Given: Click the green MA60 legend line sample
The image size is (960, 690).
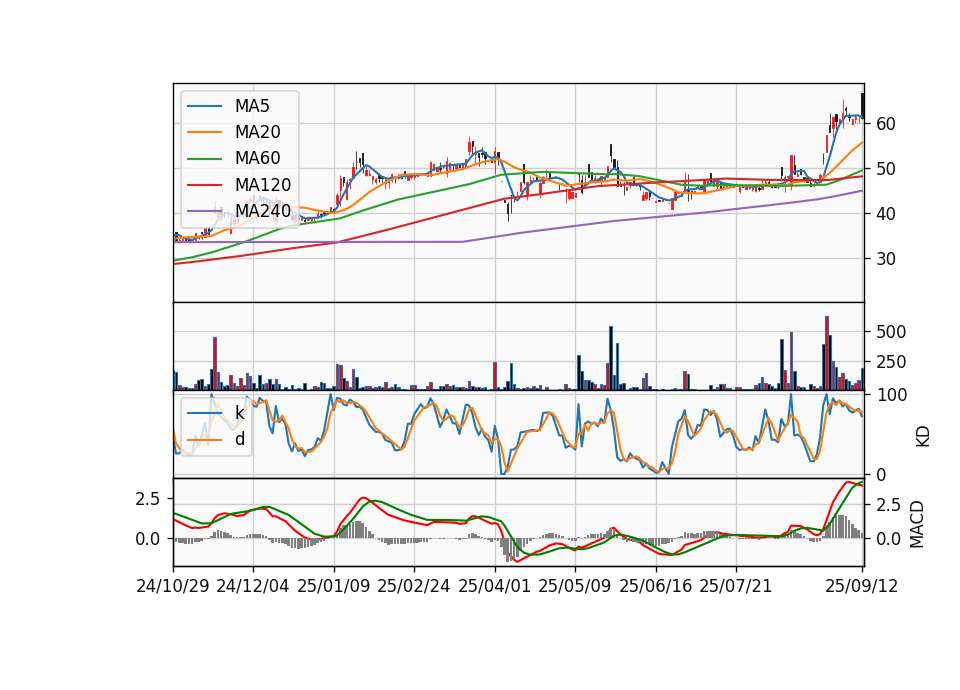Looking at the screenshot, I should pyautogui.click(x=204, y=159).
